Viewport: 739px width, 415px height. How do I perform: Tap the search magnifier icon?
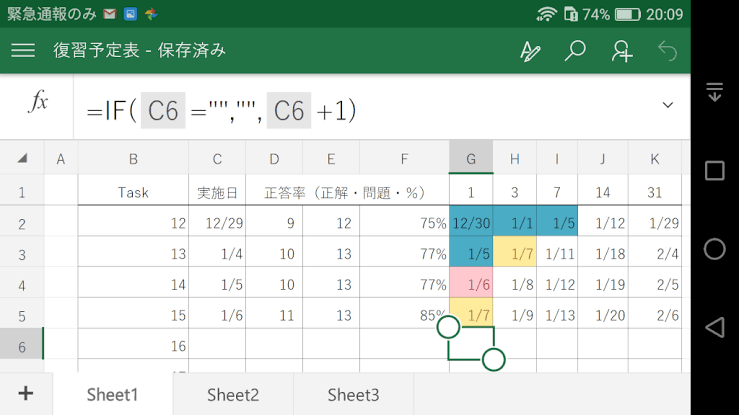click(x=575, y=50)
